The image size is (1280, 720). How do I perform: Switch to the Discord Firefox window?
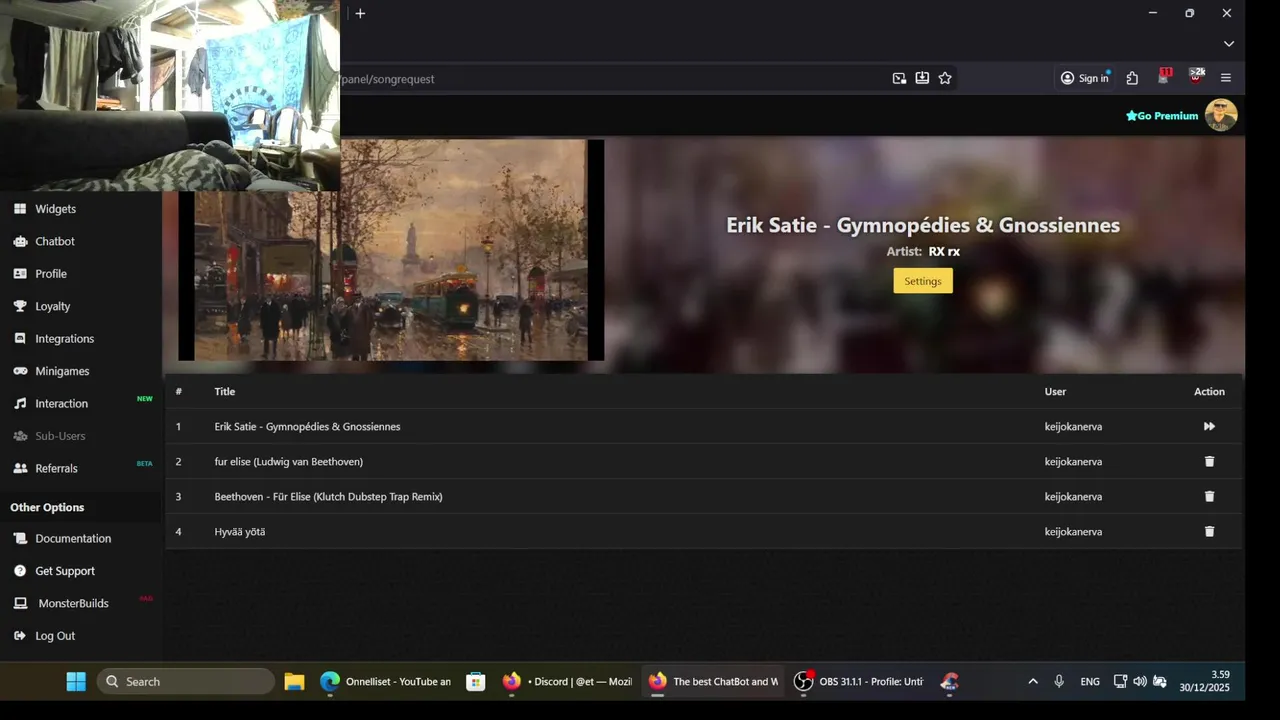[567, 681]
